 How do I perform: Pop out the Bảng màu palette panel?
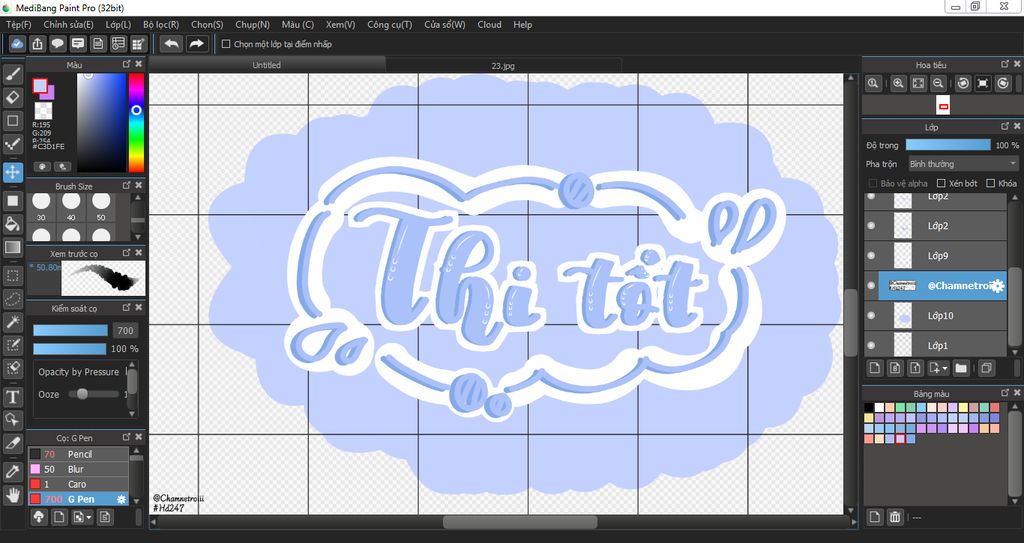coord(1006,393)
